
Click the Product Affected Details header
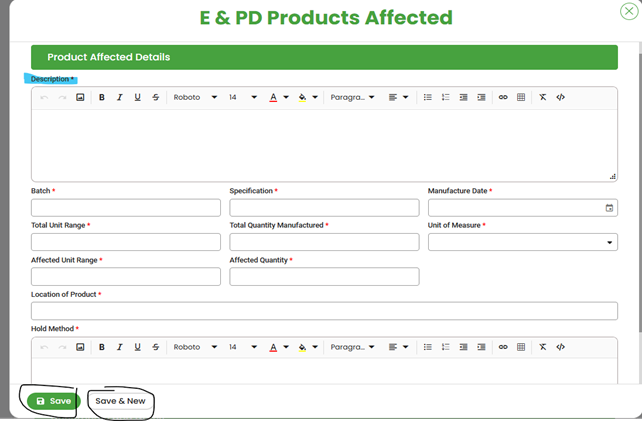click(324, 57)
